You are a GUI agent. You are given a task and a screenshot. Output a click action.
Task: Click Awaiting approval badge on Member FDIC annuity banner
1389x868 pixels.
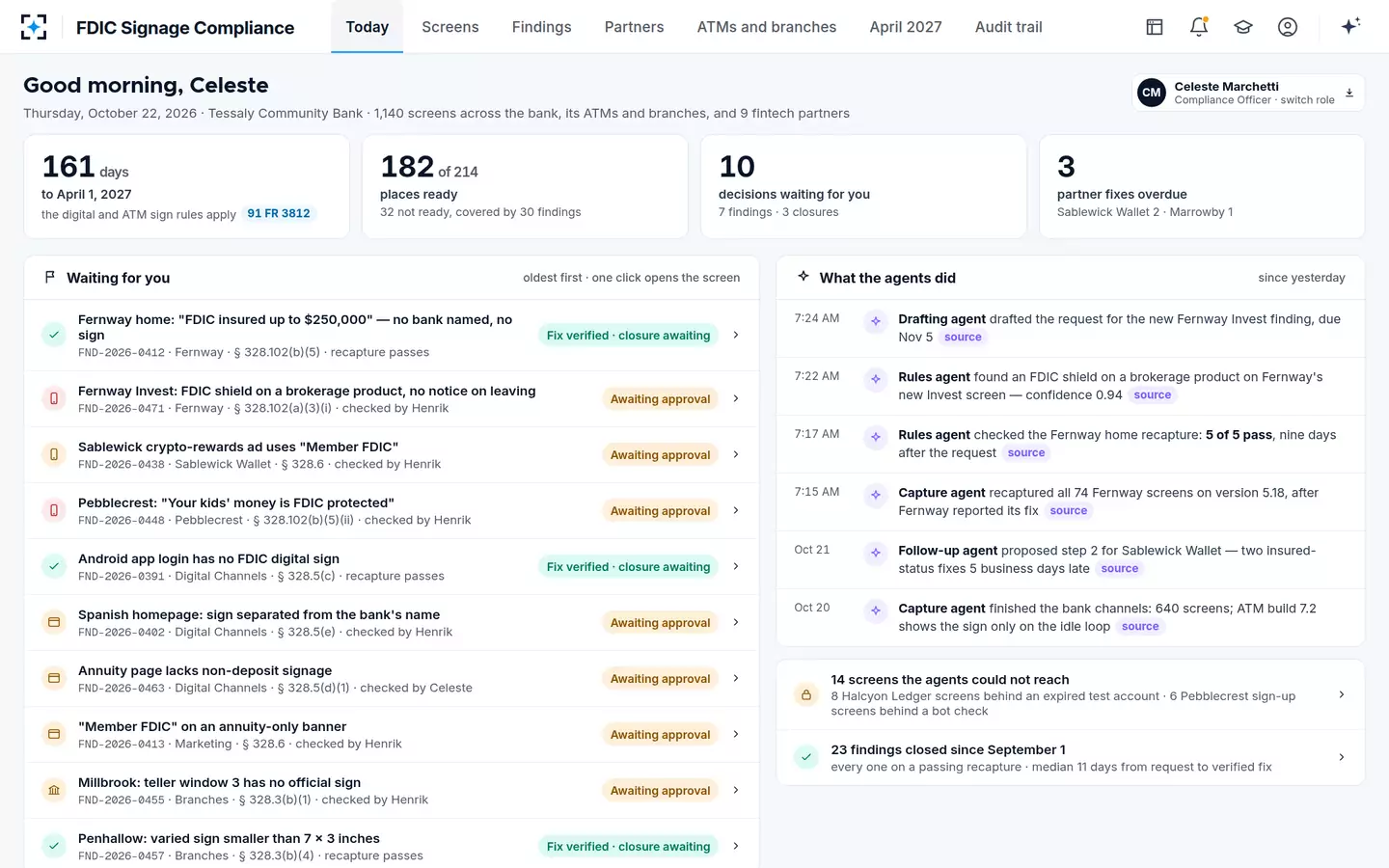(661, 734)
